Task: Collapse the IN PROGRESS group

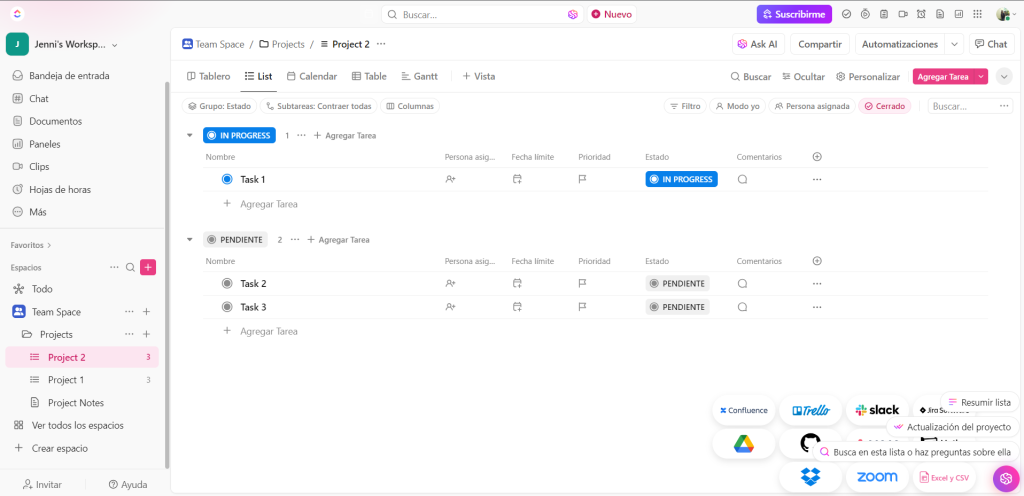Action: [189, 135]
